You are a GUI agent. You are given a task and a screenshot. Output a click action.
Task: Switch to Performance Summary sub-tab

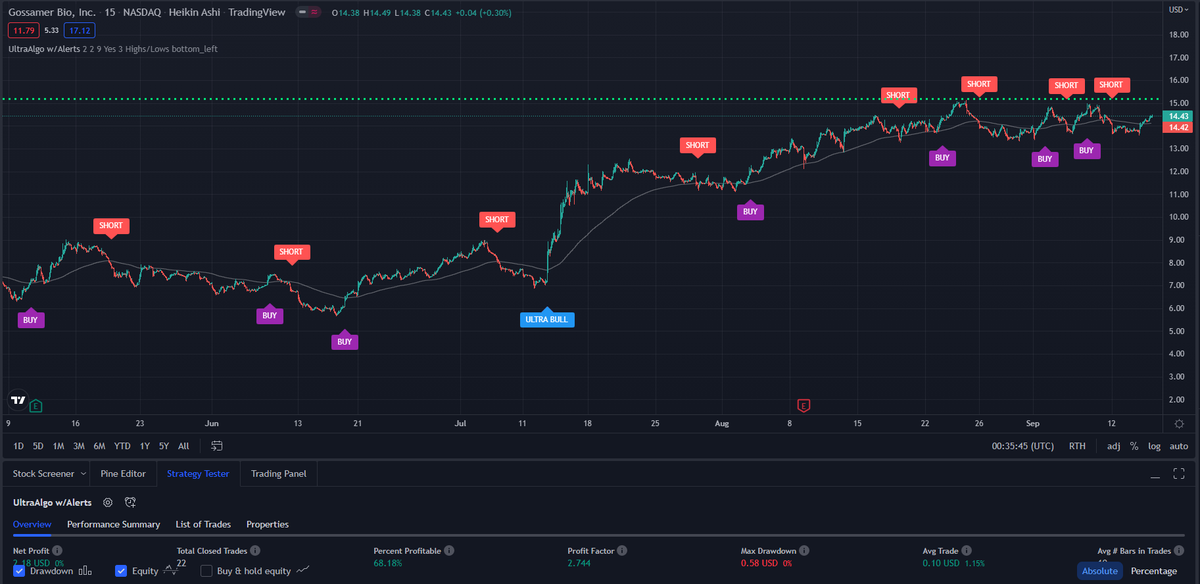[113, 524]
